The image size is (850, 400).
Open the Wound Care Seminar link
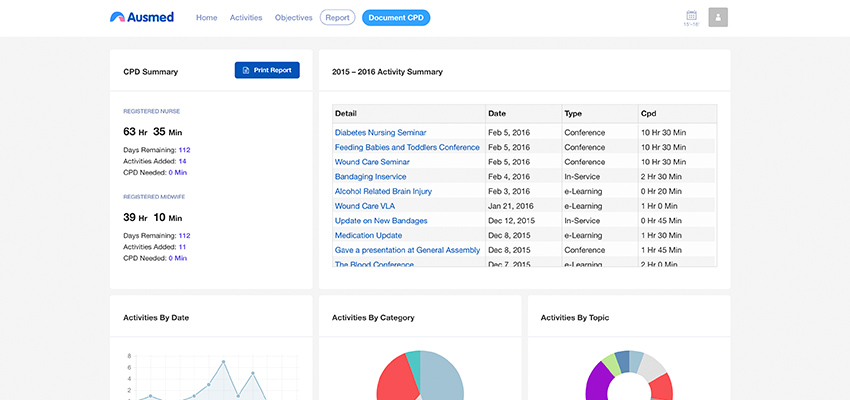coord(372,162)
